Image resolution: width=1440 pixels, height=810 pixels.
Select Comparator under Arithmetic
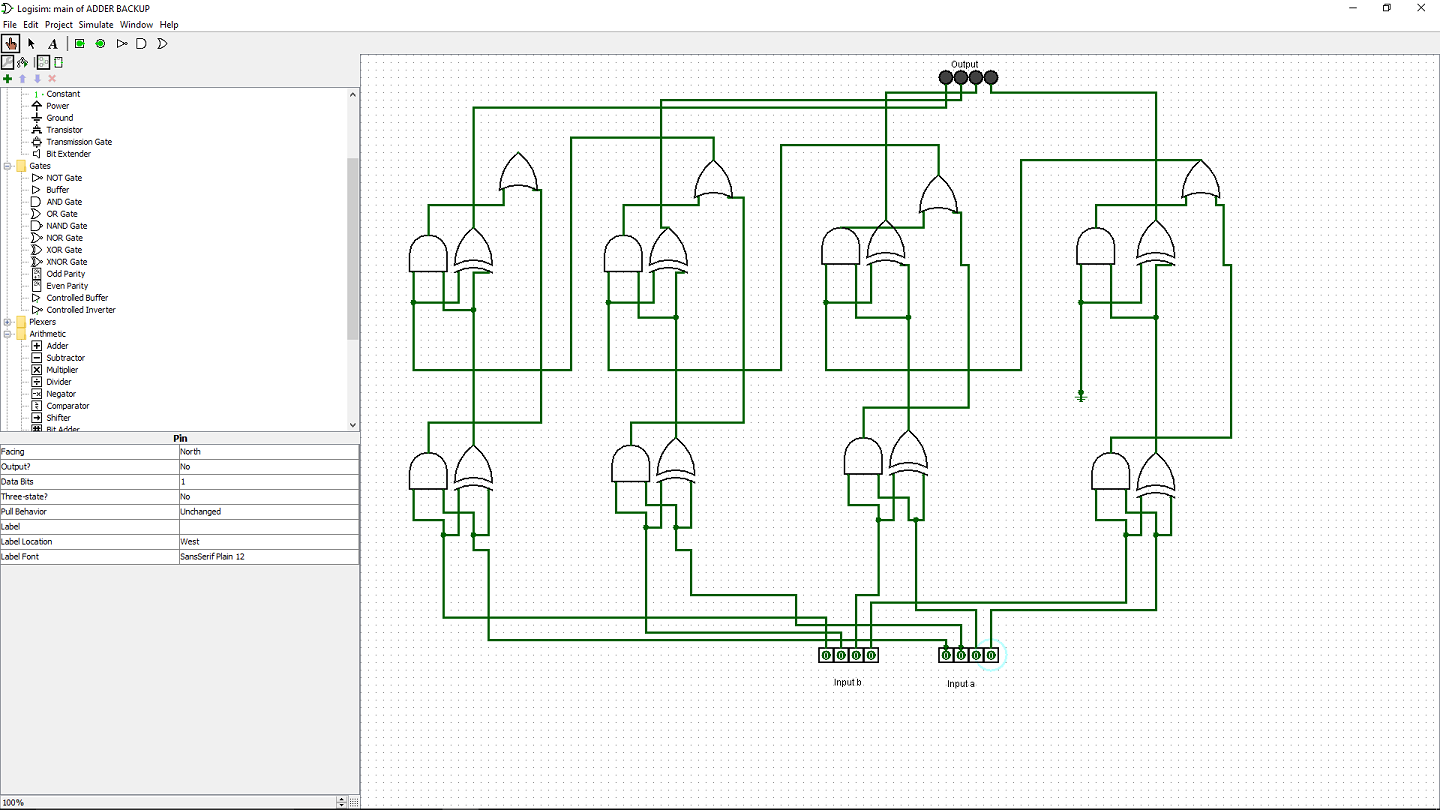coord(68,406)
